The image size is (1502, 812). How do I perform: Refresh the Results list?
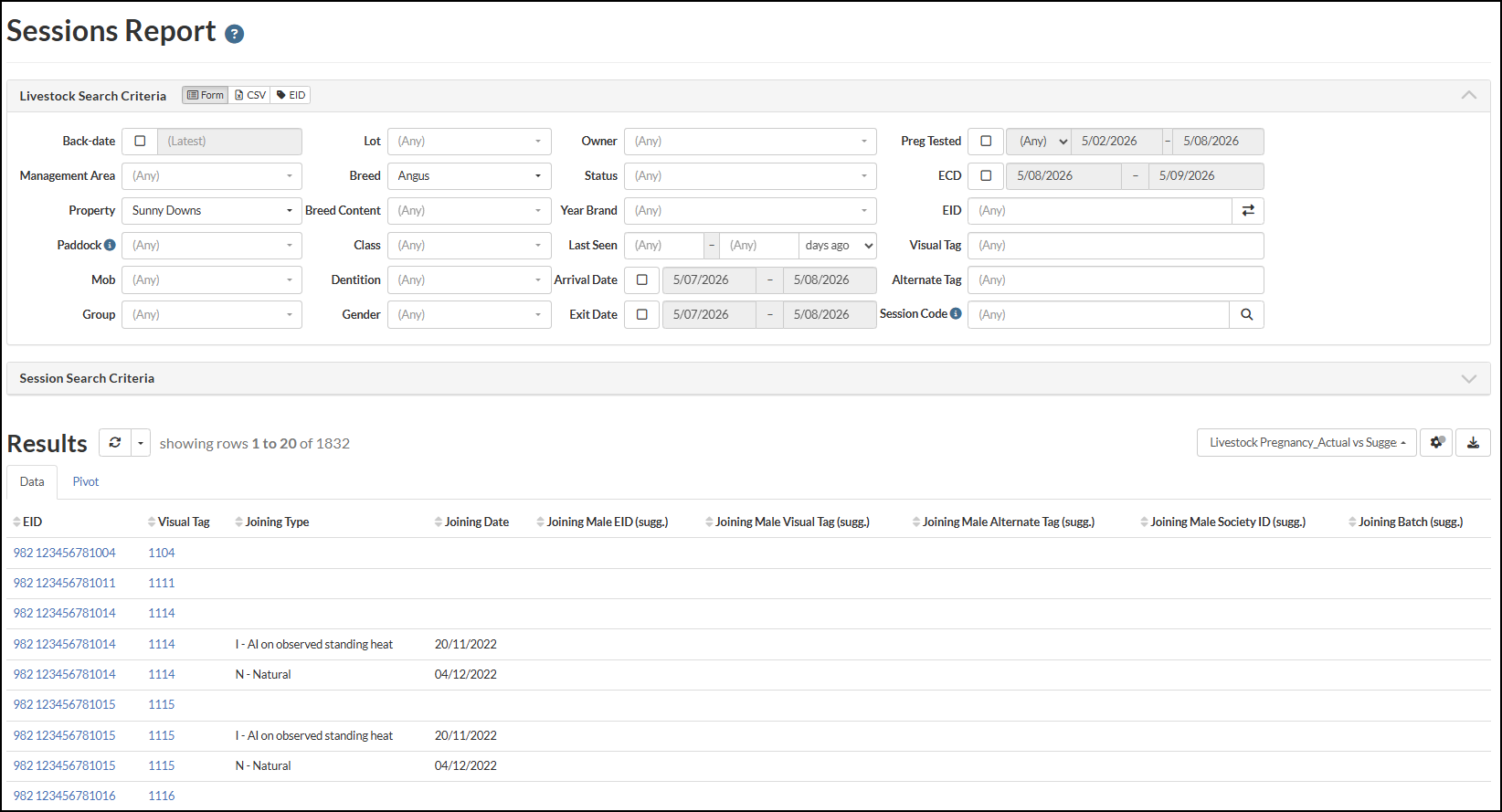(115, 443)
